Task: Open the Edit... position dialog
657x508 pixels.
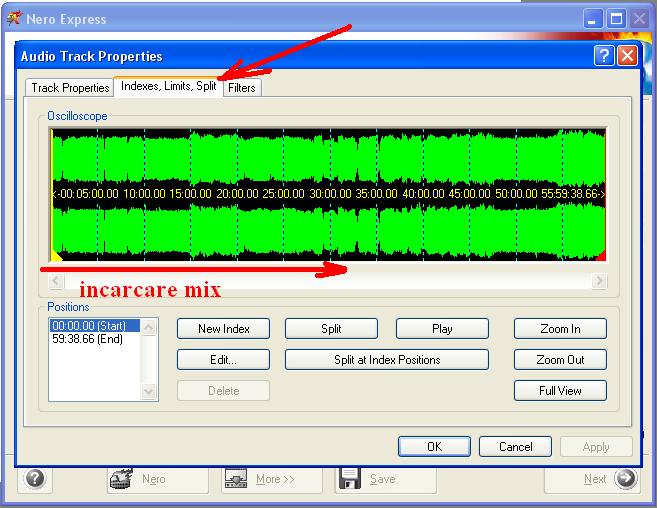Action: pyautogui.click(x=223, y=360)
